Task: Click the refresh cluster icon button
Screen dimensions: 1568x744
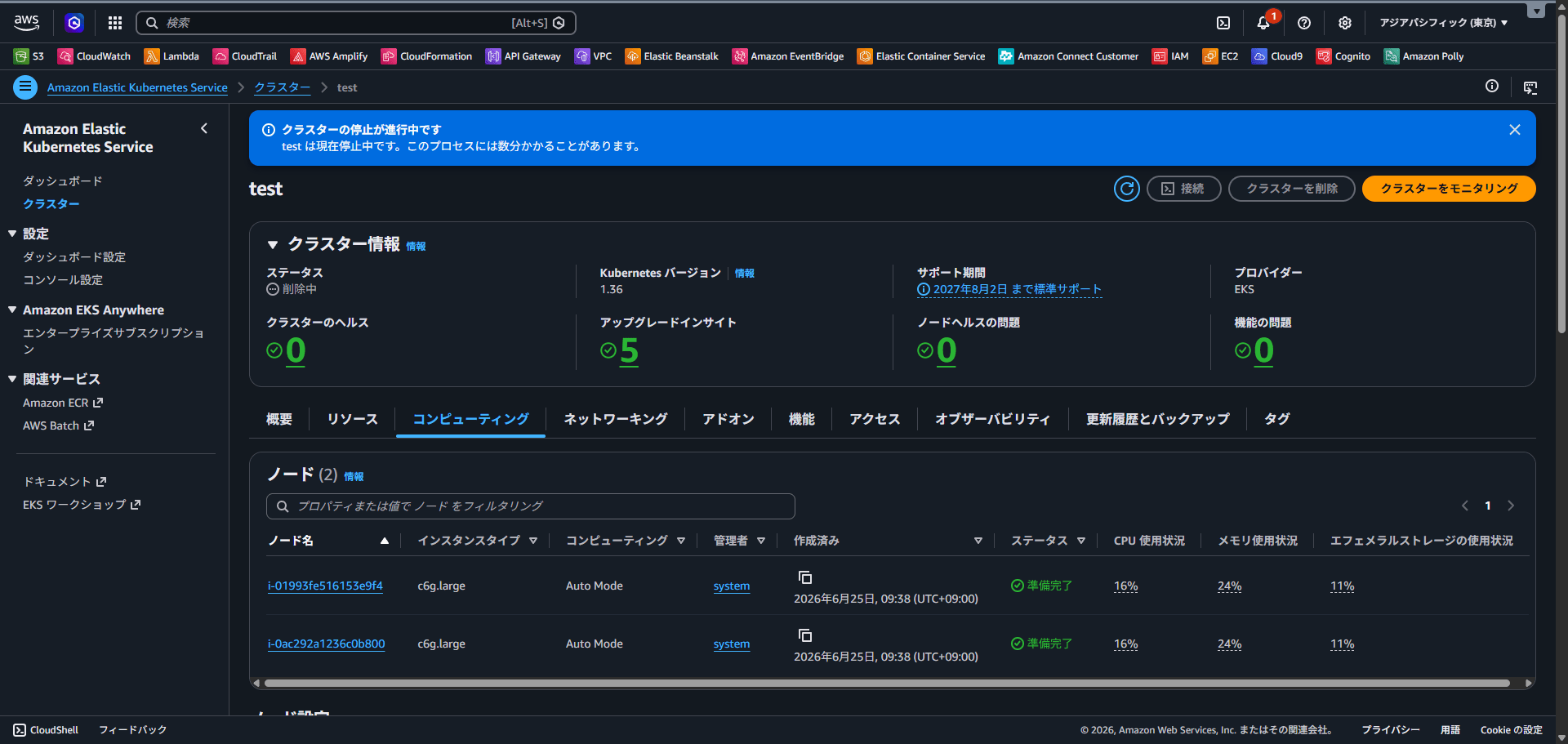Action: [x=1127, y=189]
